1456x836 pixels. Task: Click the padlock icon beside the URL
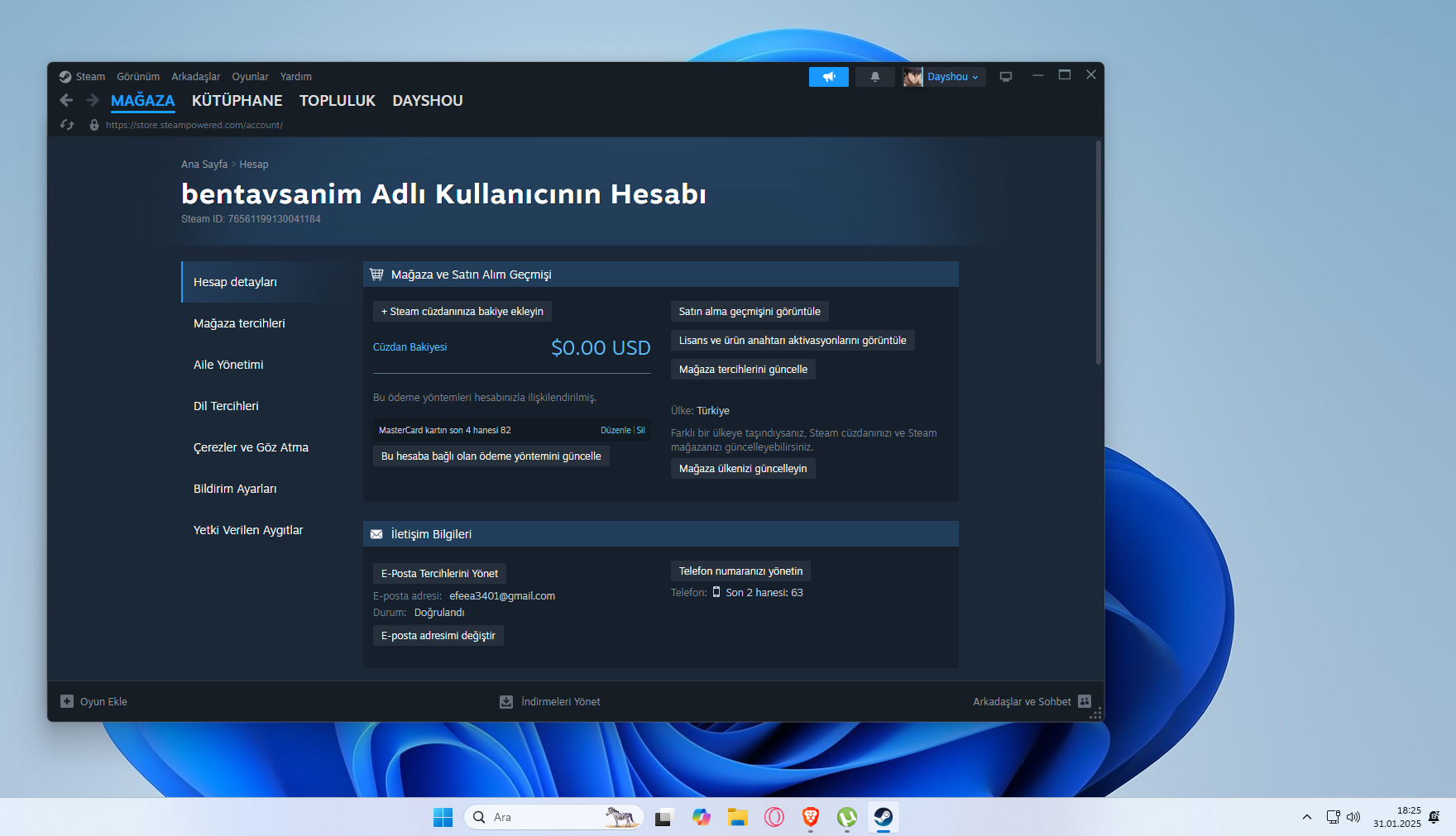tap(94, 125)
